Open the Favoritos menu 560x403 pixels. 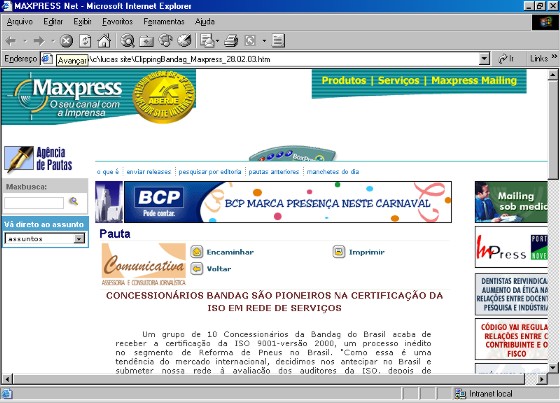(x=117, y=21)
